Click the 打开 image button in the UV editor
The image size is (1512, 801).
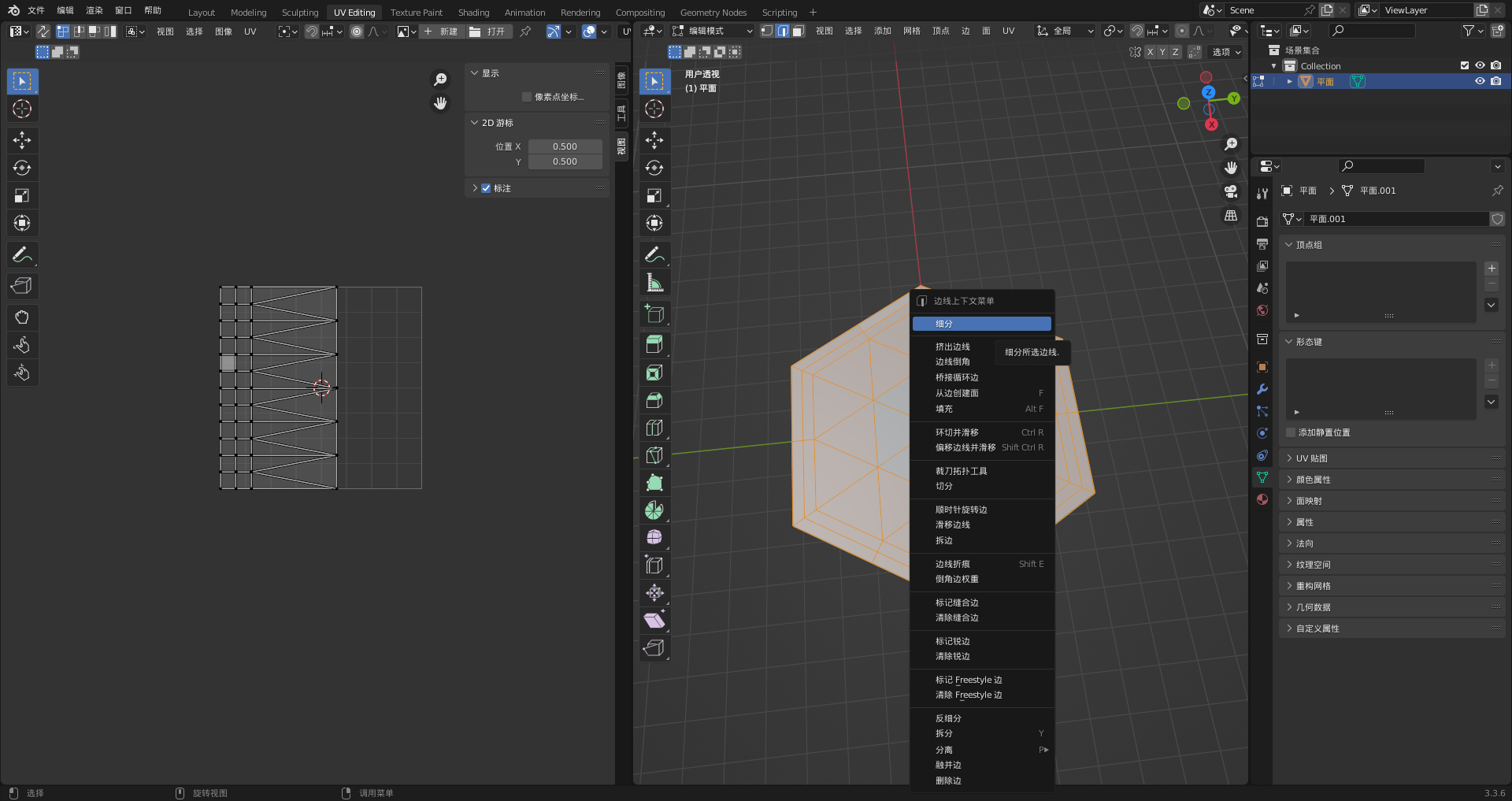[488, 32]
